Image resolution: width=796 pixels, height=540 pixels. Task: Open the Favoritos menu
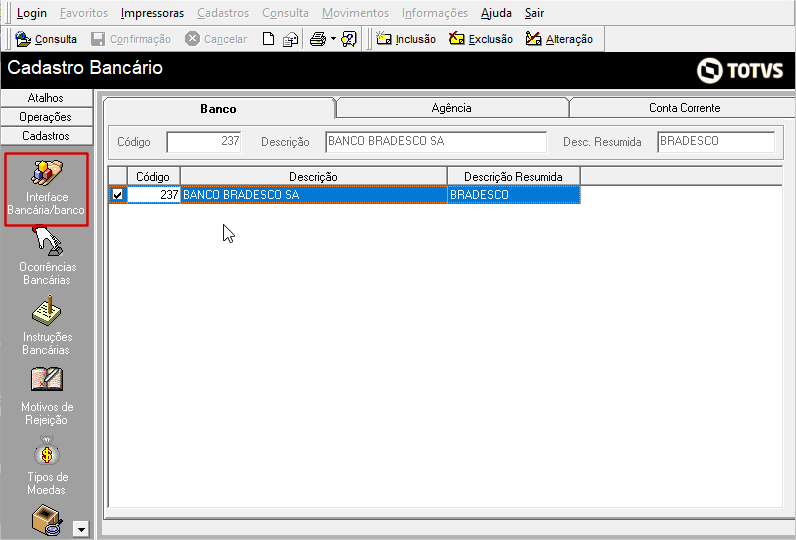(x=84, y=13)
